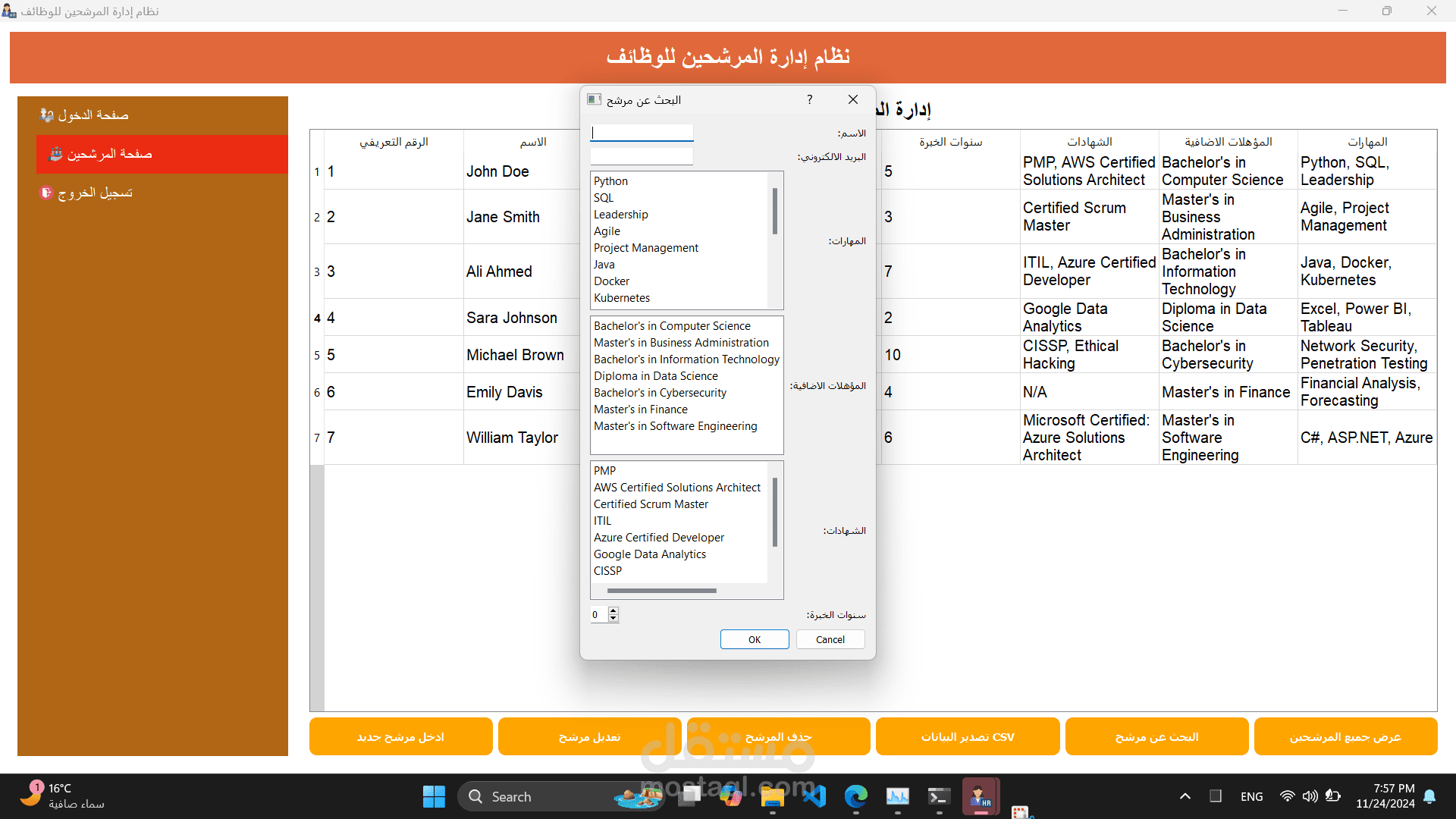
Task: Click the help question mark in dialog
Action: 810,99
